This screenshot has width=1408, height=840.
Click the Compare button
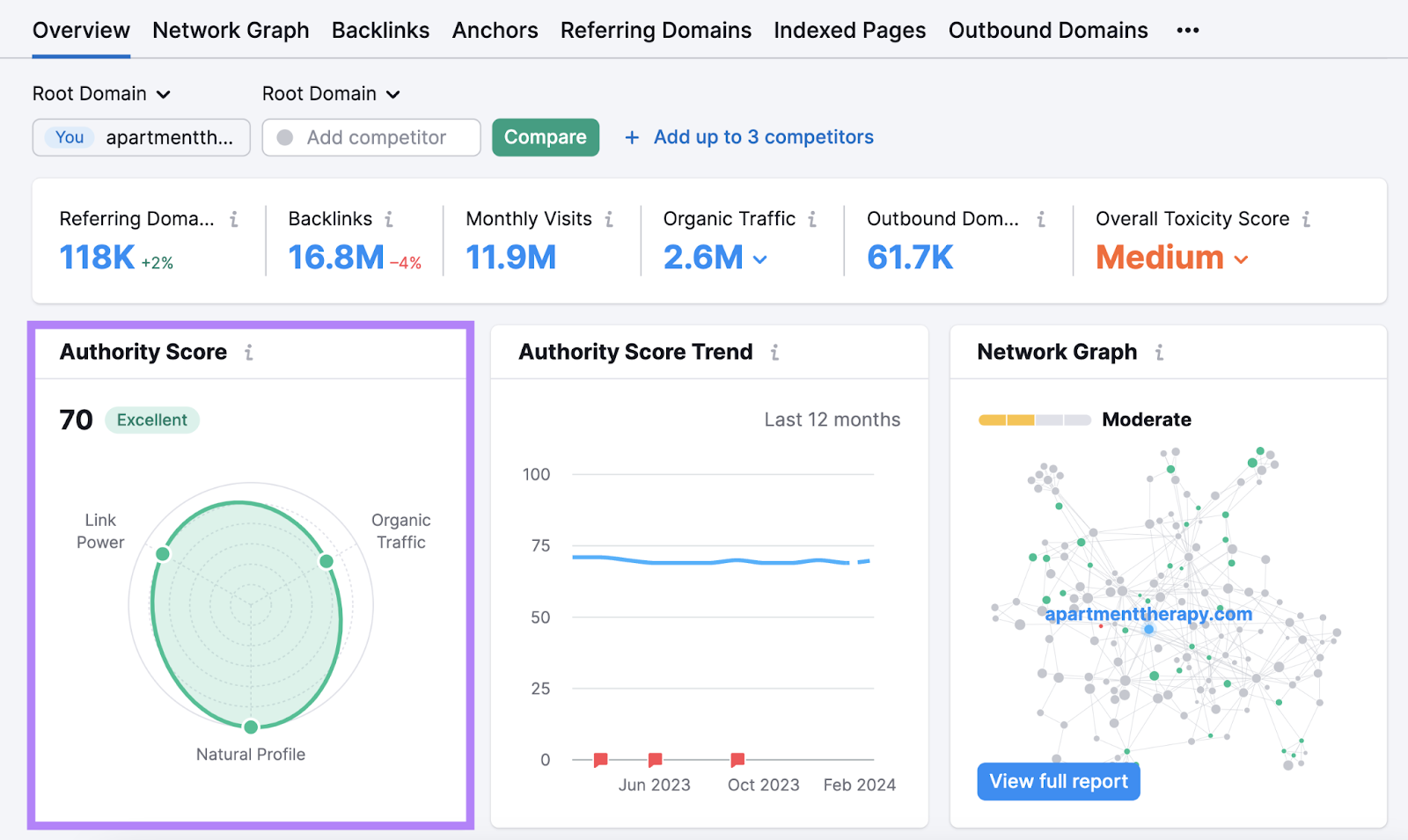pyautogui.click(x=545, y=137)
